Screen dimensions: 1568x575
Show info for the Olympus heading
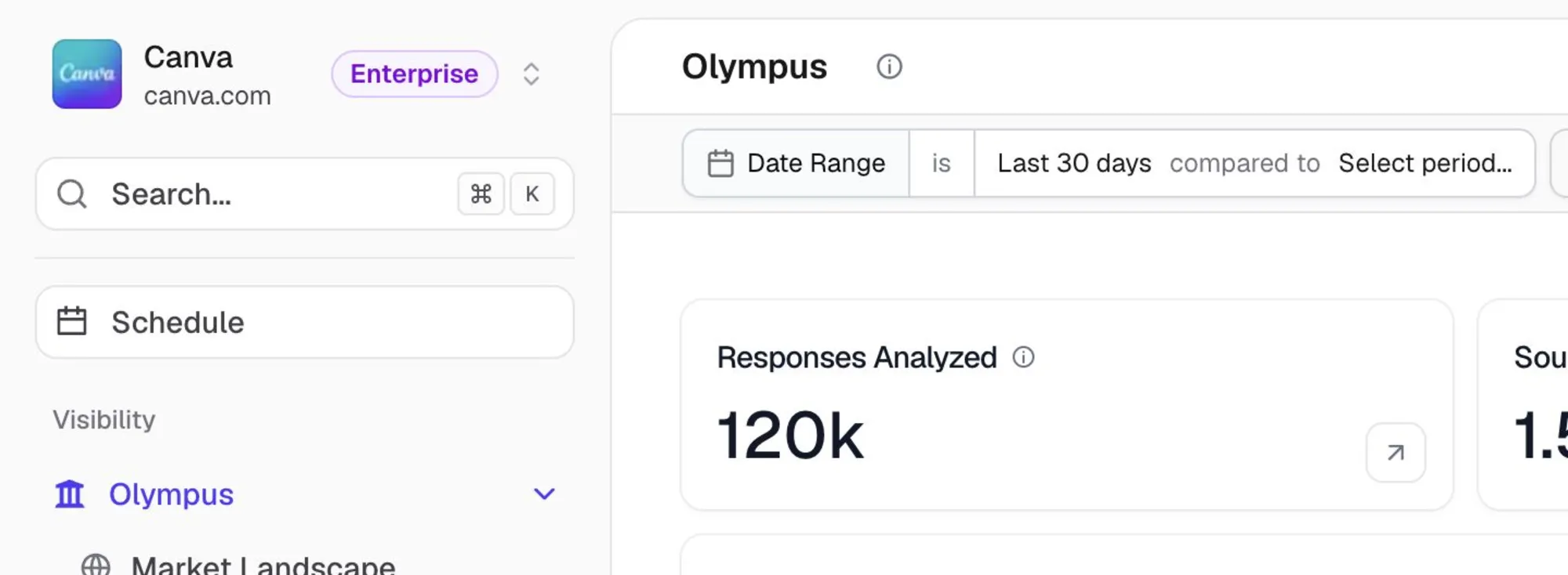point(889,67)
